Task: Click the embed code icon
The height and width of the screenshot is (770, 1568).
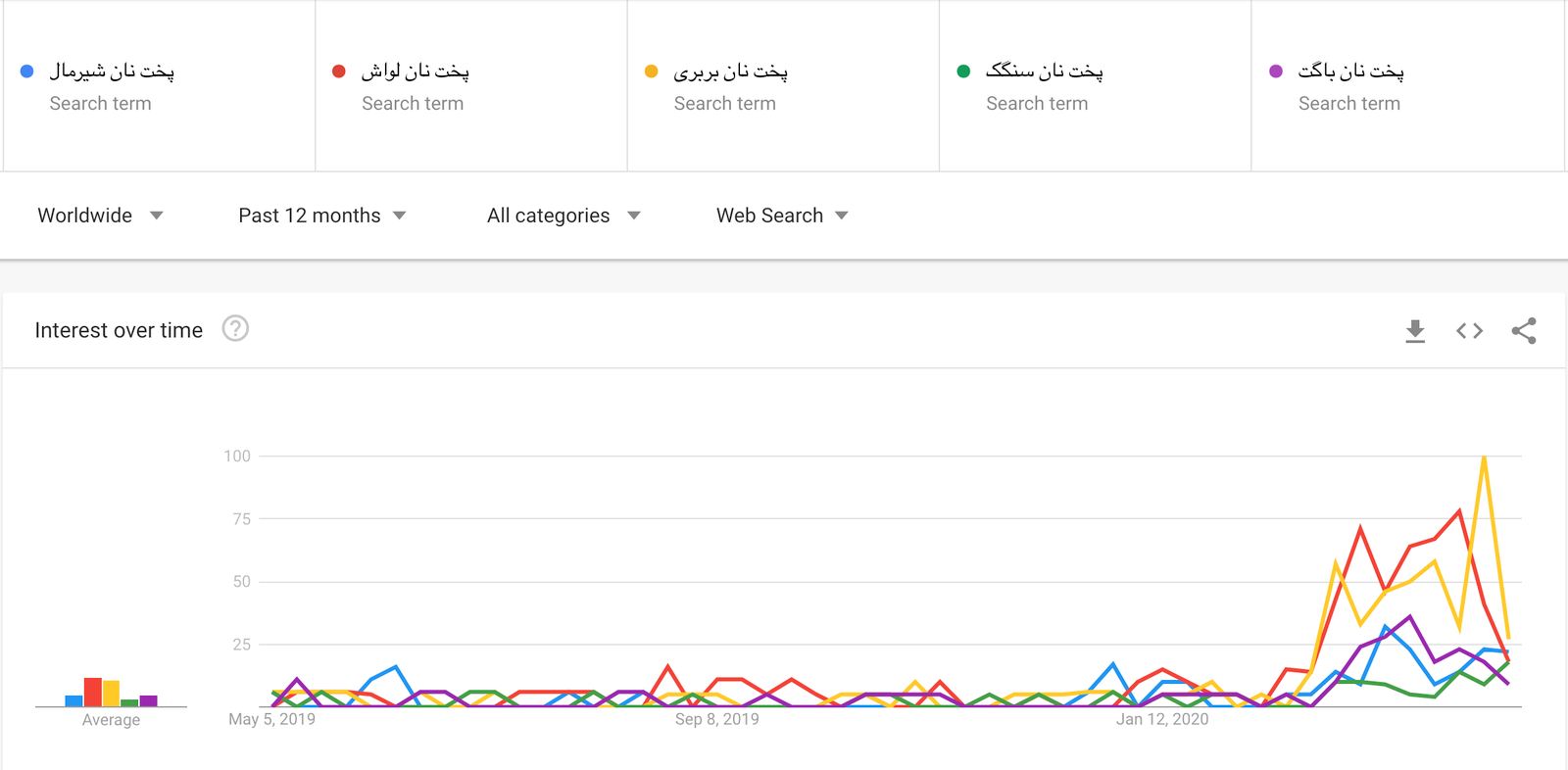Action: click(1469, 331)
